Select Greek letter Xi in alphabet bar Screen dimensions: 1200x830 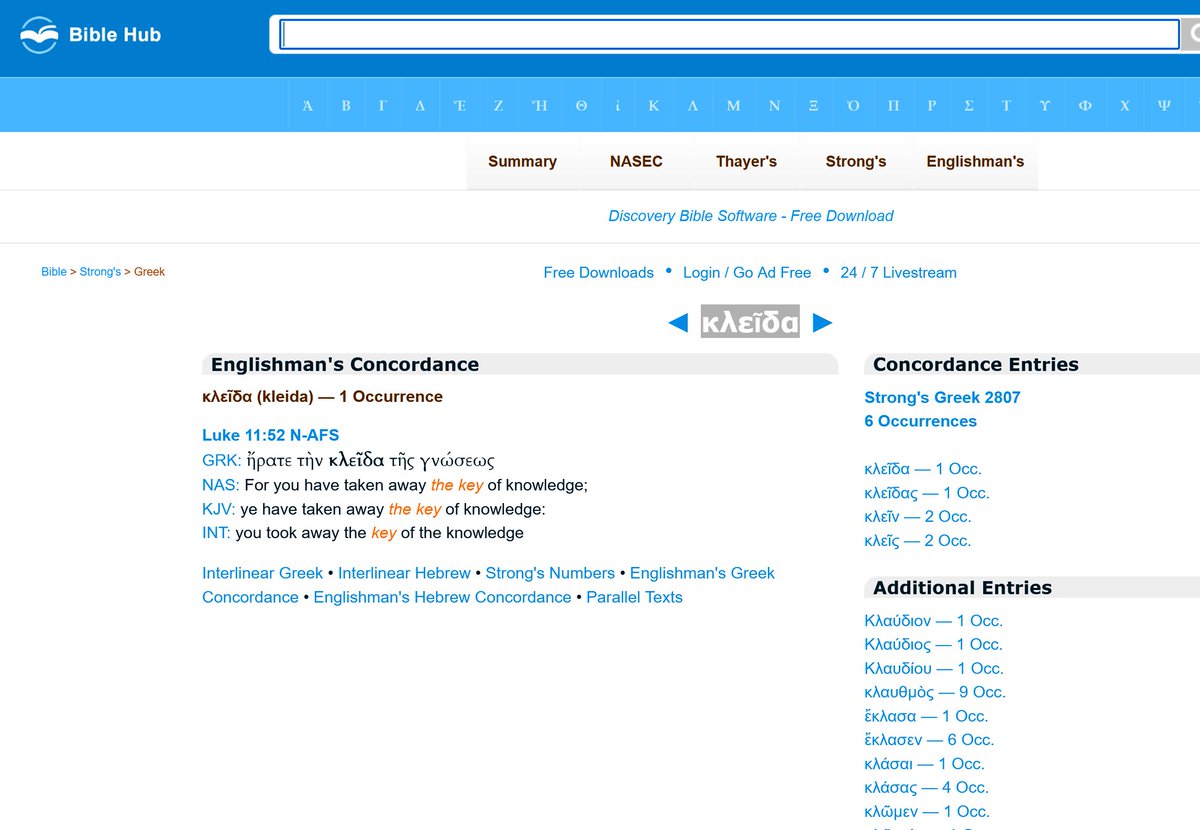pyautogui.click(x=813, y=105)
